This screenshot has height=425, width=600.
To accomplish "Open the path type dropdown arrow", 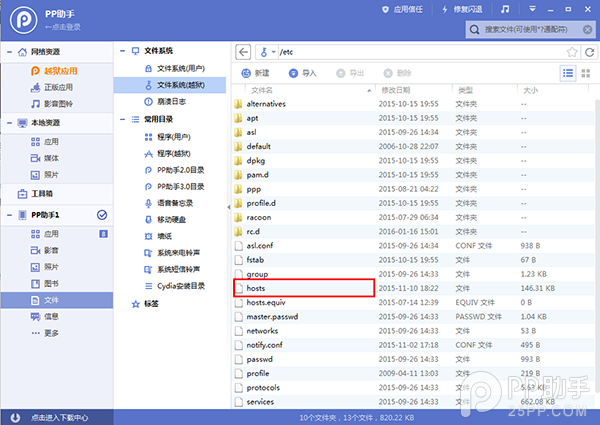I will point(273,52).
